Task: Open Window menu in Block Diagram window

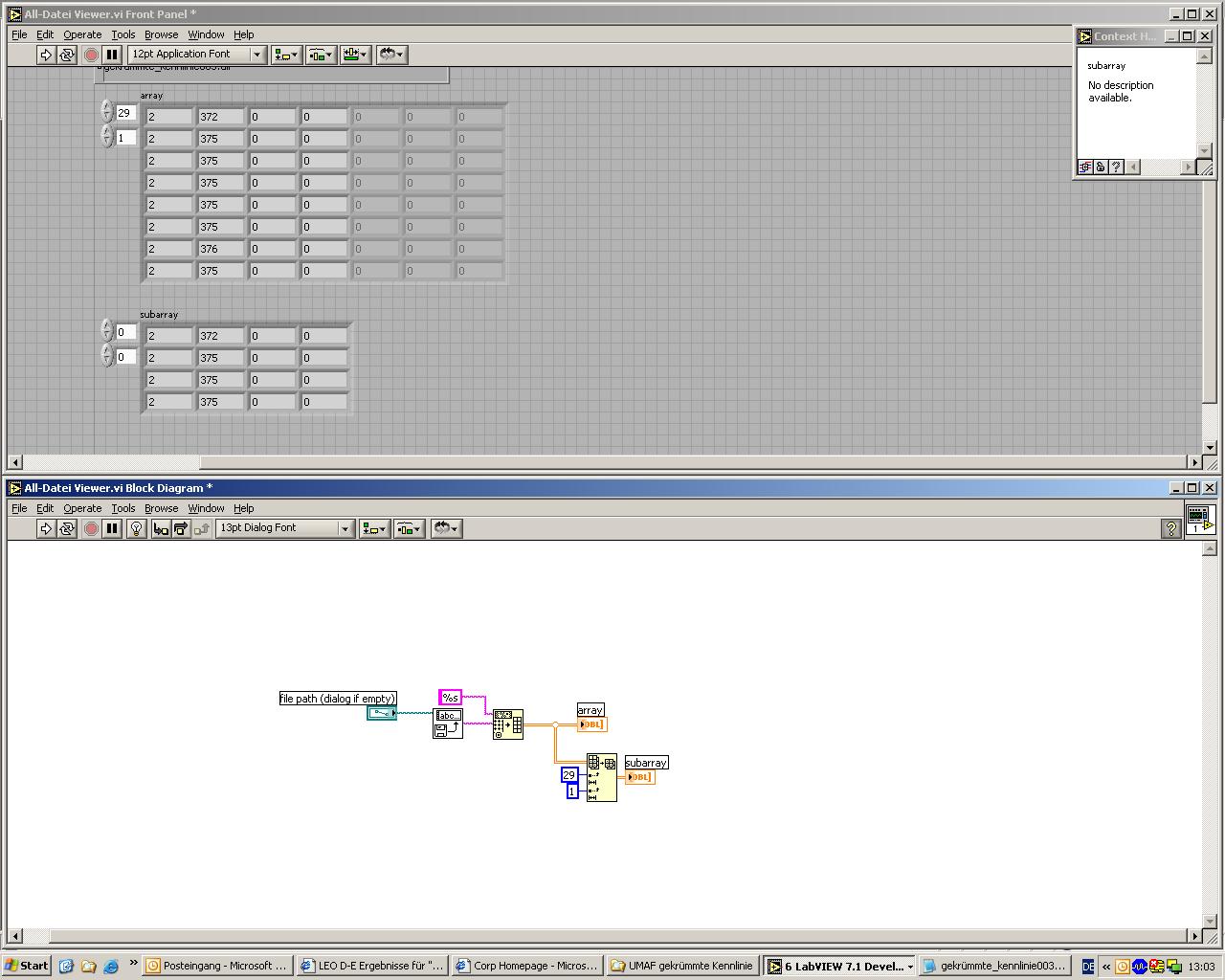Action: [206, 508]
